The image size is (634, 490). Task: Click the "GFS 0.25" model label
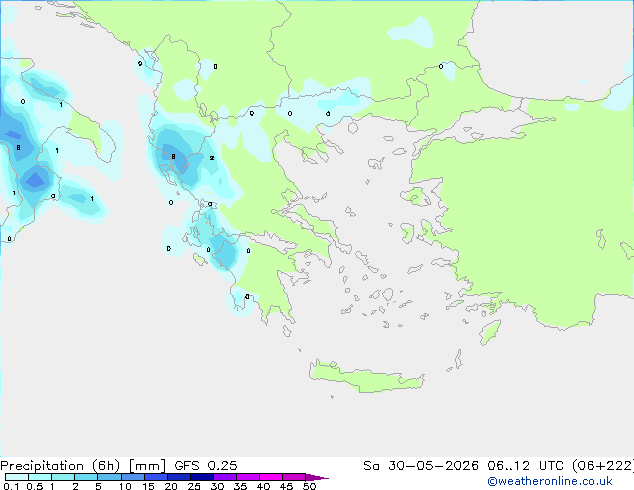click(206, 466)
